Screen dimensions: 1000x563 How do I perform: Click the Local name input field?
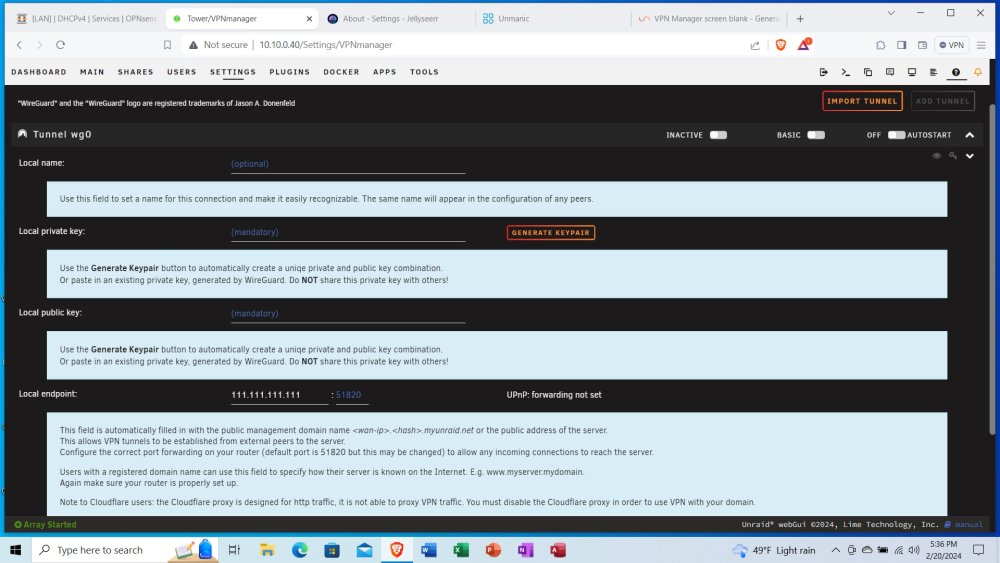click(x=348, y=165)
